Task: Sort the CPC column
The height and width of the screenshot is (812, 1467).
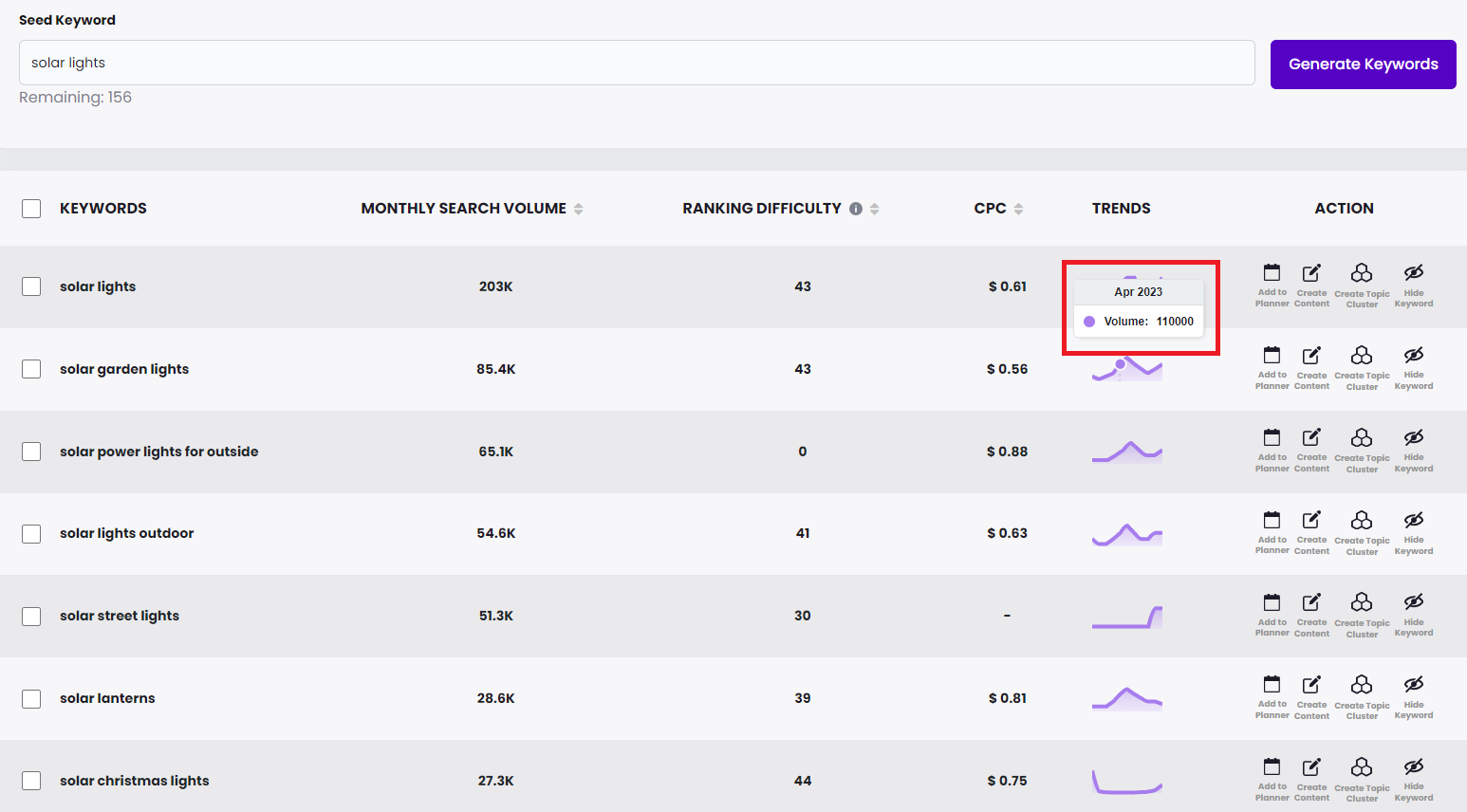Action: (x=1018, y=209)
